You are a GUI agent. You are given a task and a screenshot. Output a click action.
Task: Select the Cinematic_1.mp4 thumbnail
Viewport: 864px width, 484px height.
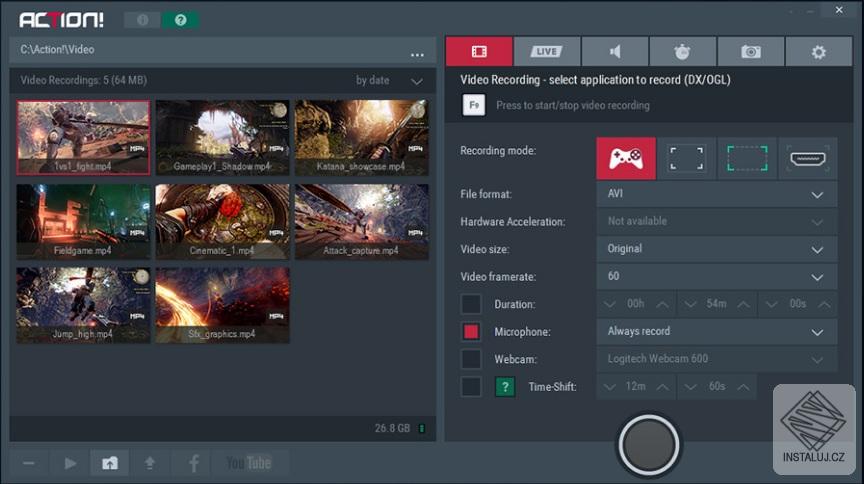pyautogui.click(x=222, y=221)
